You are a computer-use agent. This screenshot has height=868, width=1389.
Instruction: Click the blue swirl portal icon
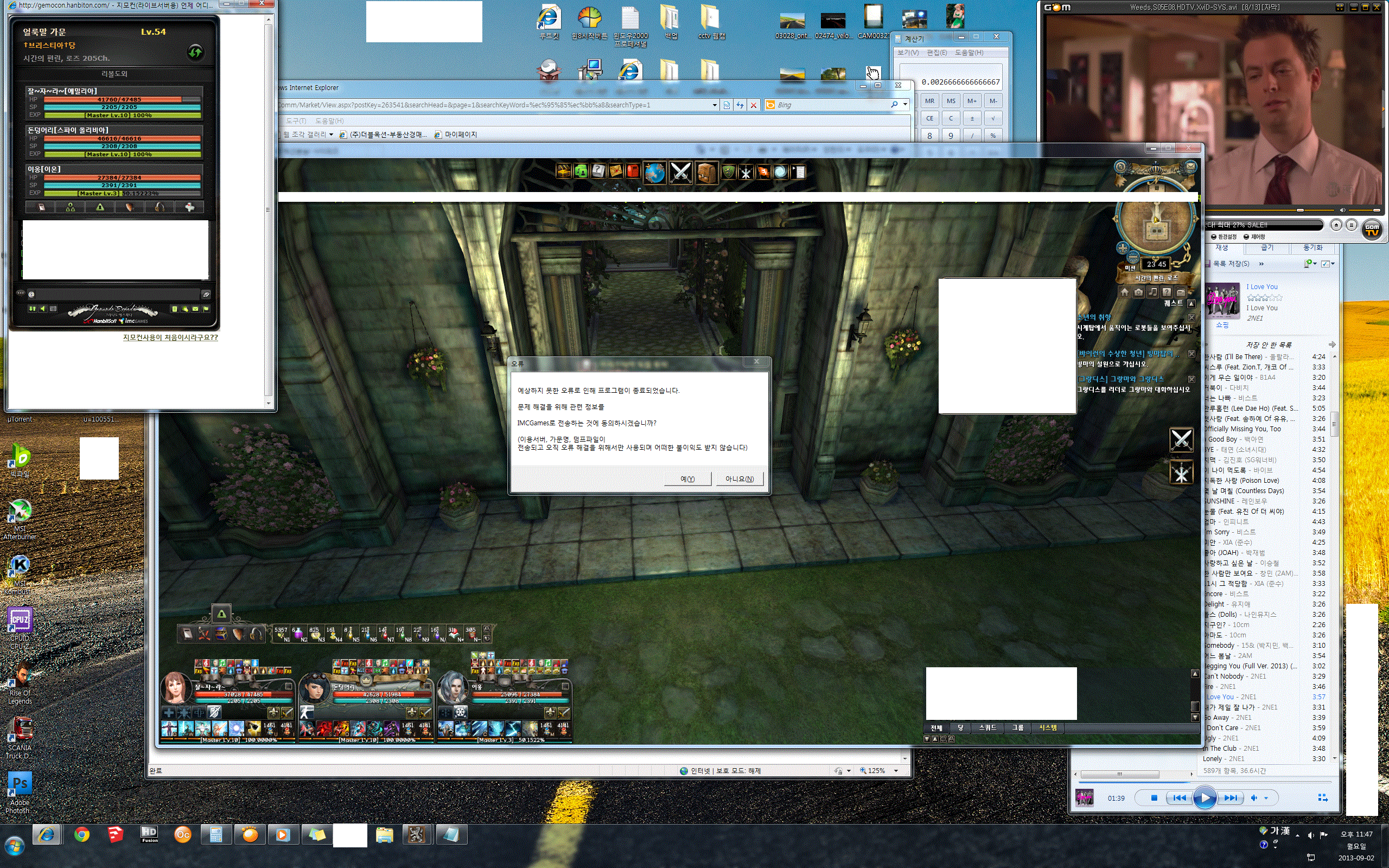(781, 171)
